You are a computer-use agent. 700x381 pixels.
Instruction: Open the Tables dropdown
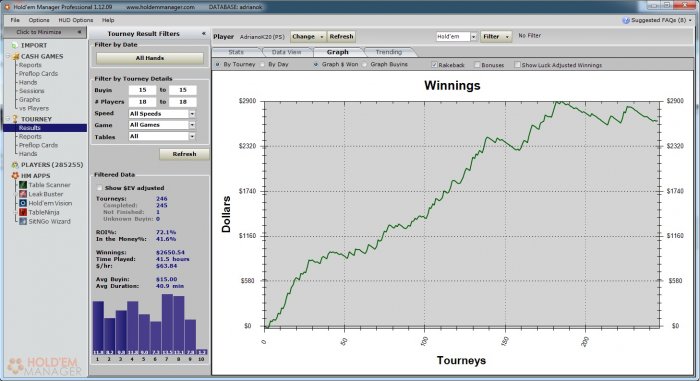192,137
